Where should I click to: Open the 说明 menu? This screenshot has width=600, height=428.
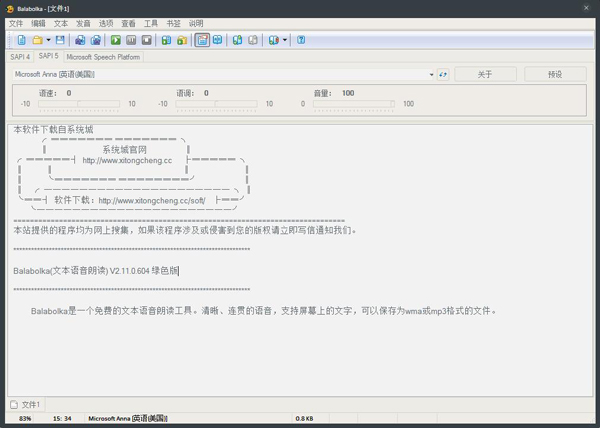(x=196, y=24)
